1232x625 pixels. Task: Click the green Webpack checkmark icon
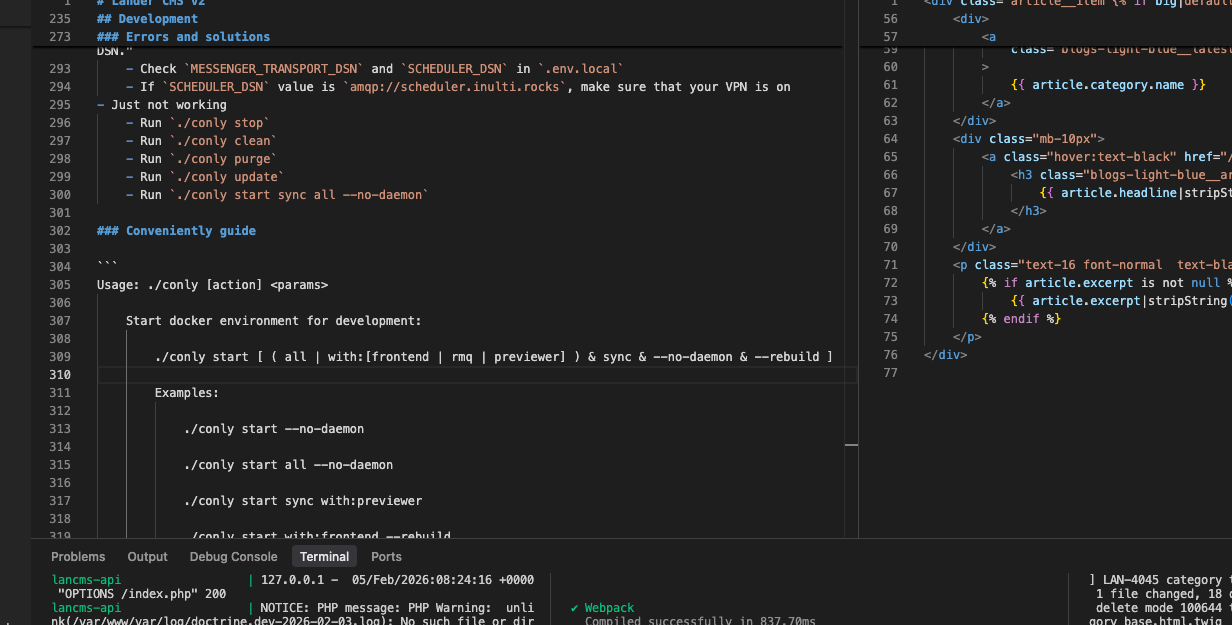pos(575,608)
